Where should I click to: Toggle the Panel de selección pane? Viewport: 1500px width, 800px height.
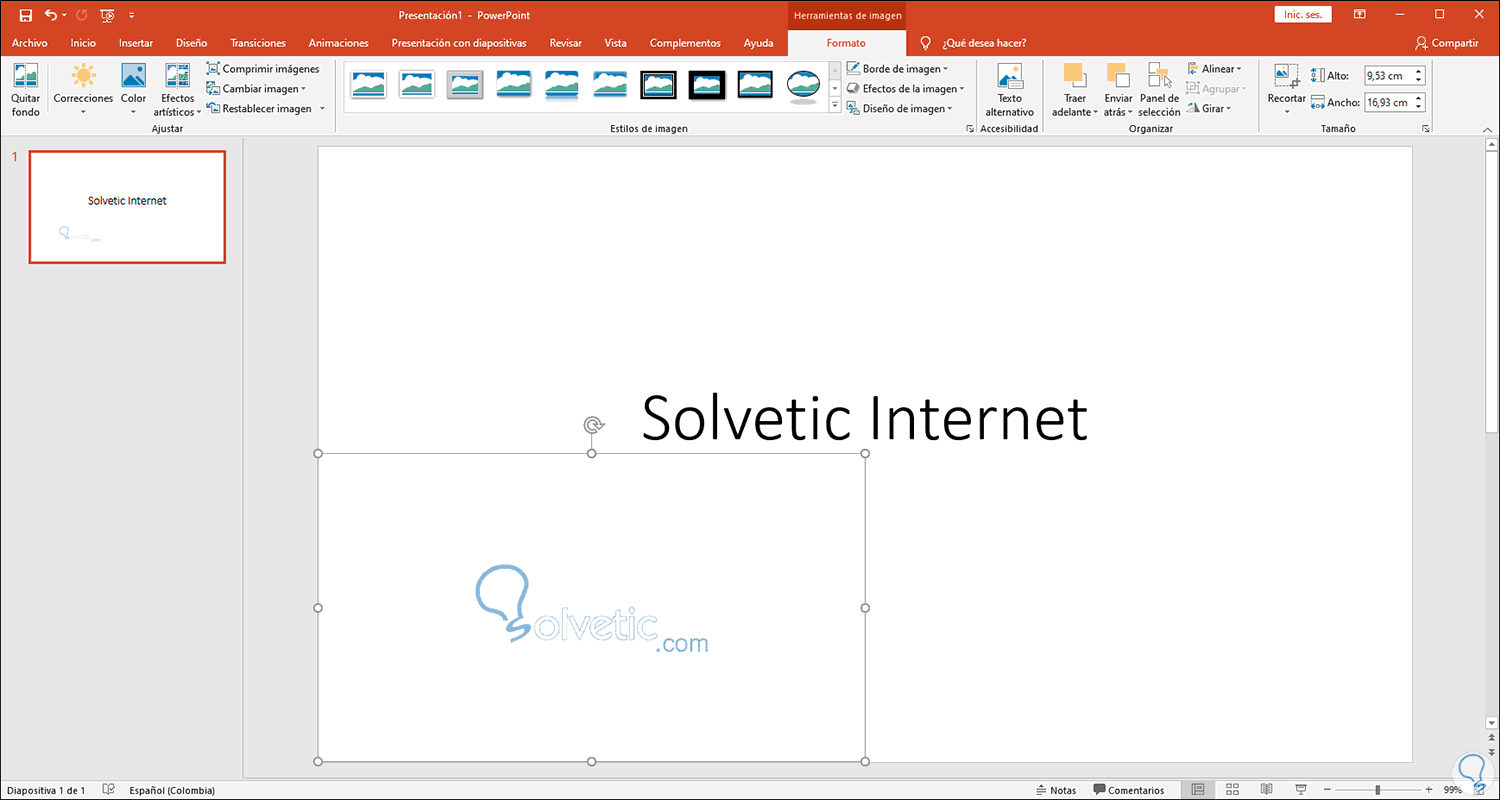[x=1159, y=90]
